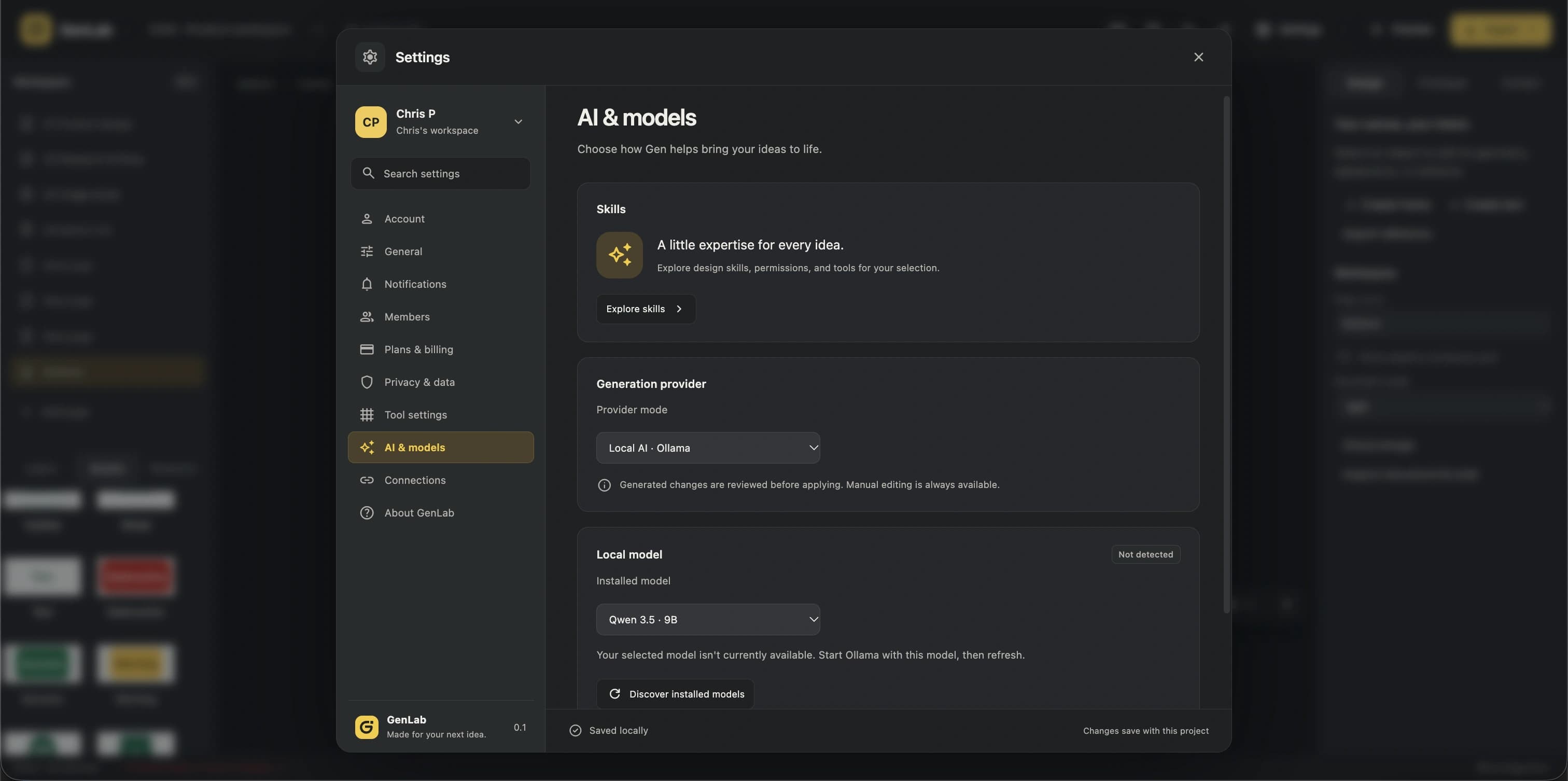The image size is (1568, 781).
Task: Click 'Changes save with this project' text
Action: [x=1145, y=731]
